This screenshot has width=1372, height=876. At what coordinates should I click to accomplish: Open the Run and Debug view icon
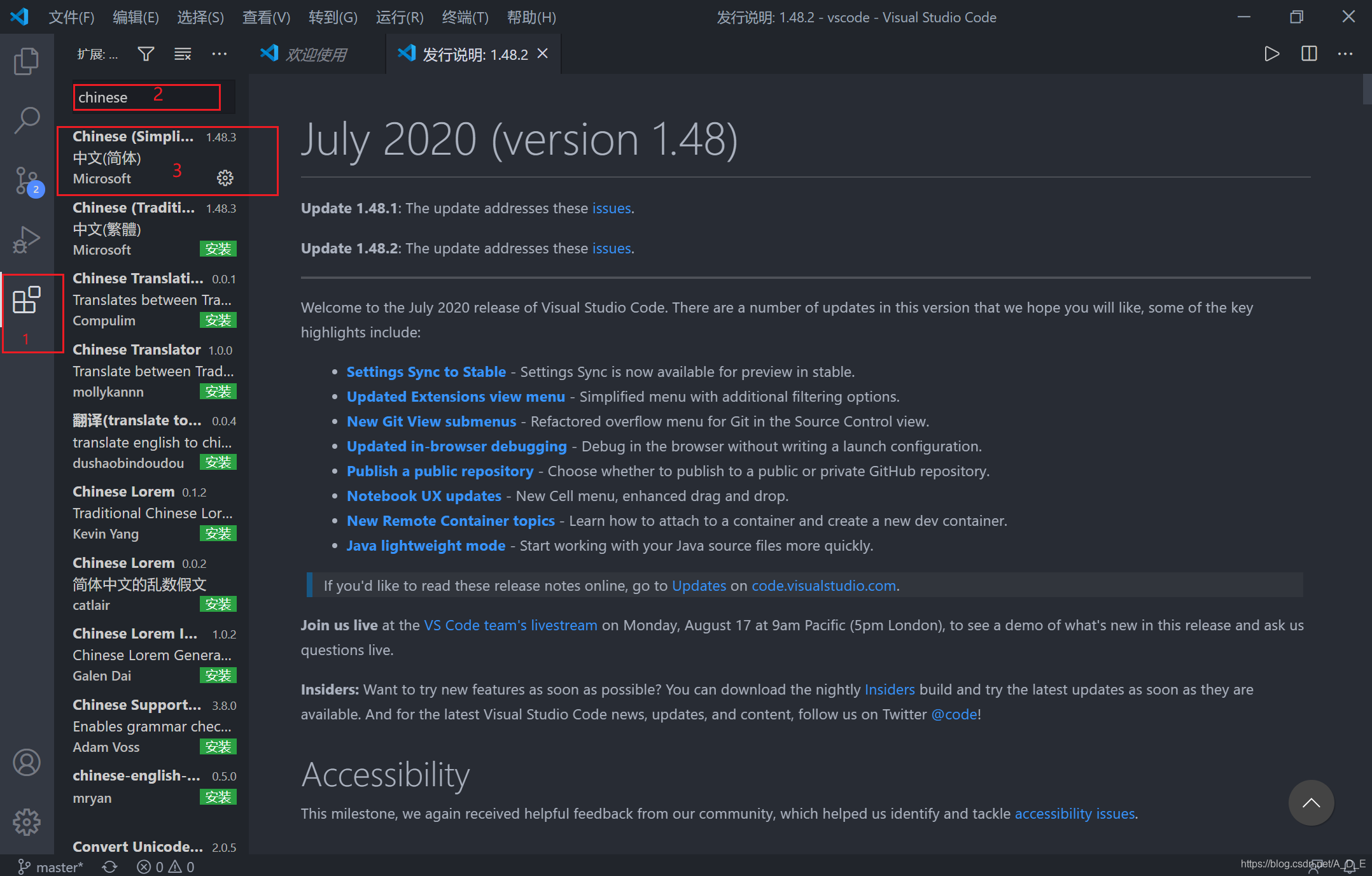[x=27, y=240]
